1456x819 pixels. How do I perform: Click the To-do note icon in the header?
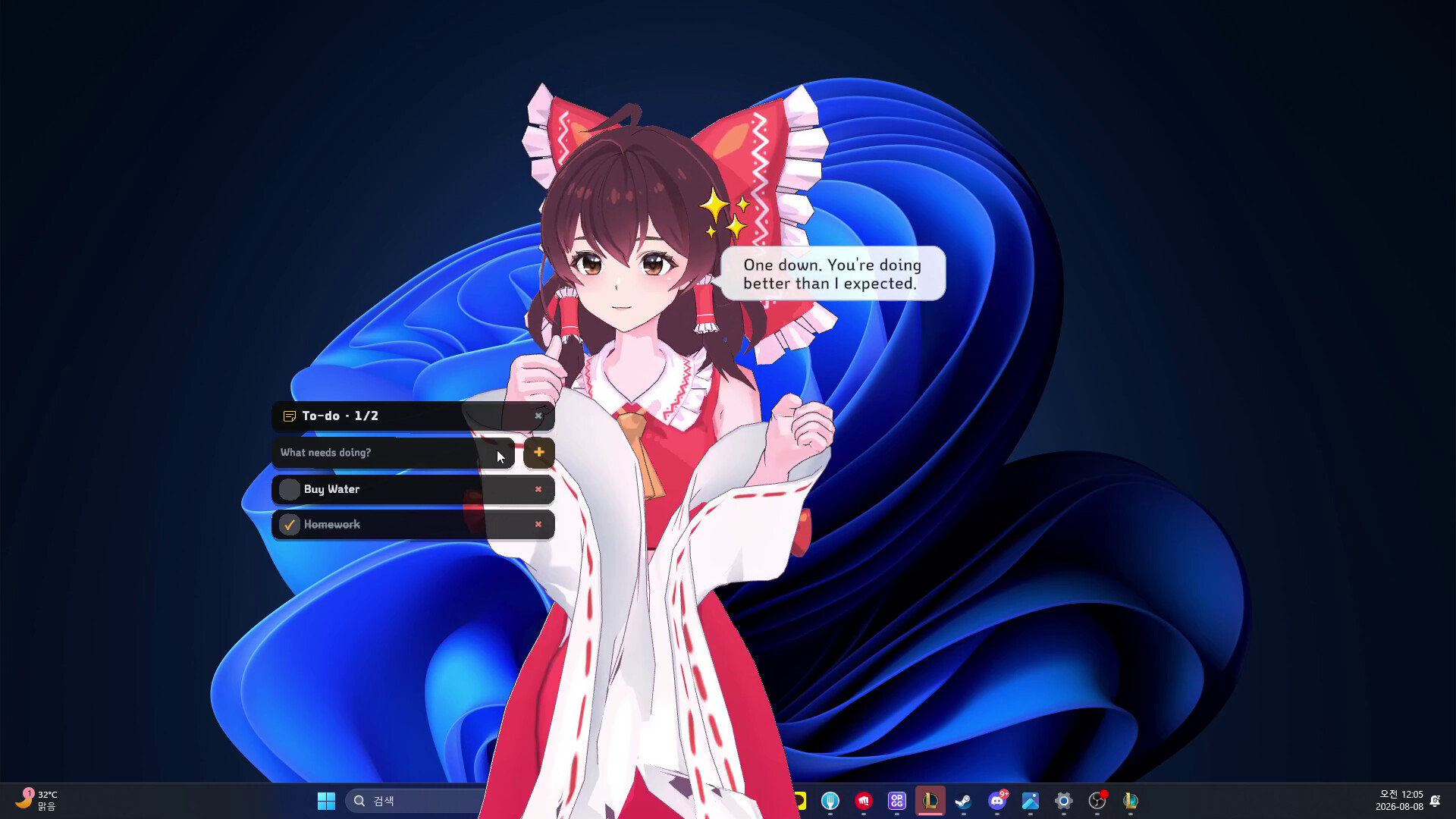pos(290,416)
